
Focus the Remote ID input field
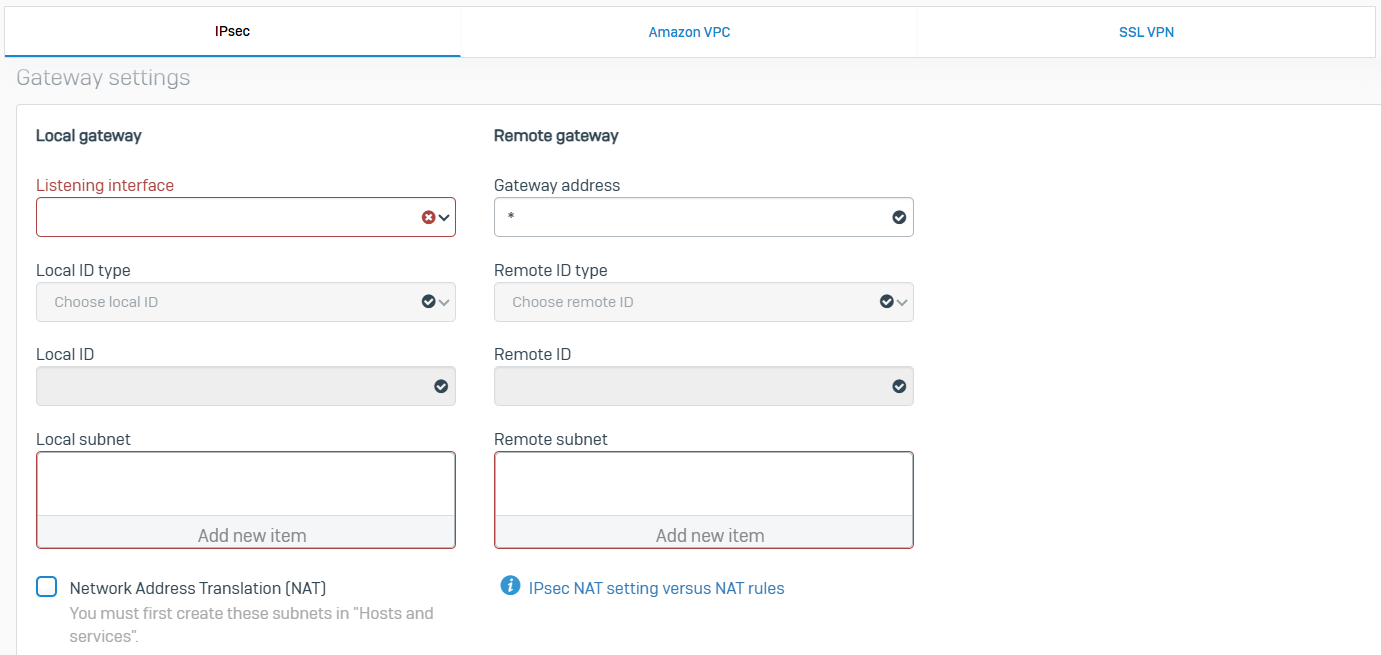690,386
